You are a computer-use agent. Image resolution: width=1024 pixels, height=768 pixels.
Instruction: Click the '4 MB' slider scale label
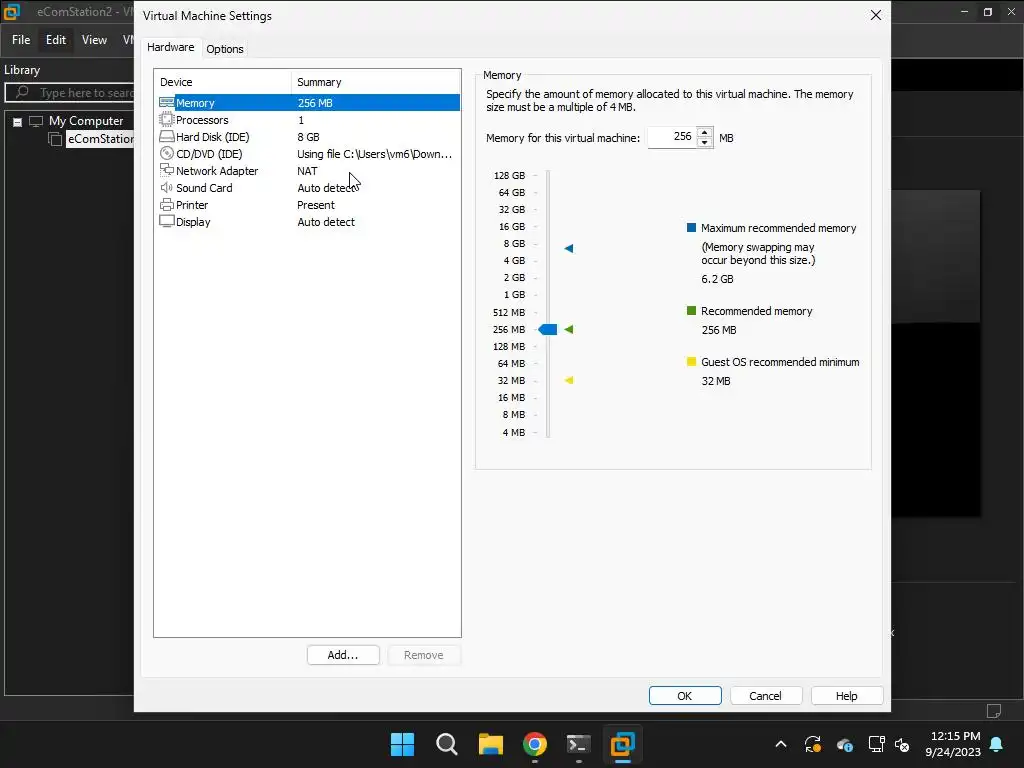[x=513, y=432]
